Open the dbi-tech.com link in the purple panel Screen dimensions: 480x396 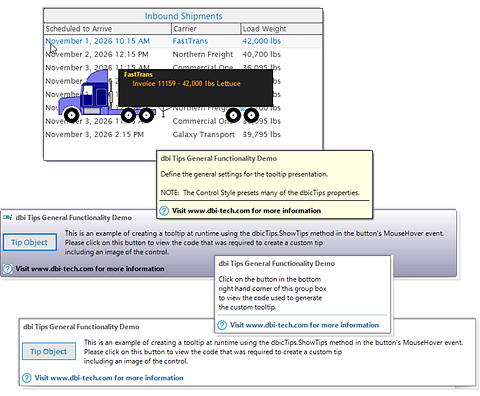click(x=90, y=269)
